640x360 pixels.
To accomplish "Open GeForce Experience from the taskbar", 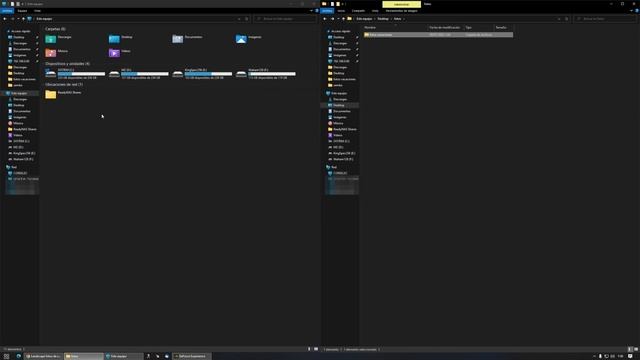I will tap(191, 356).
